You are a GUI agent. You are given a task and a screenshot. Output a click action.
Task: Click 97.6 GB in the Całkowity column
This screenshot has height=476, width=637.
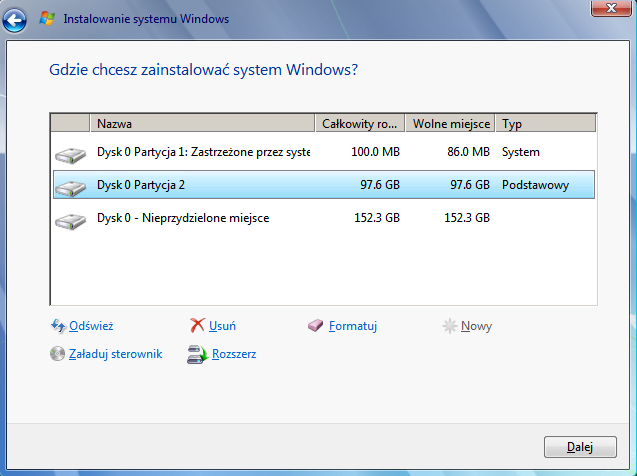(x=380, y=185)
